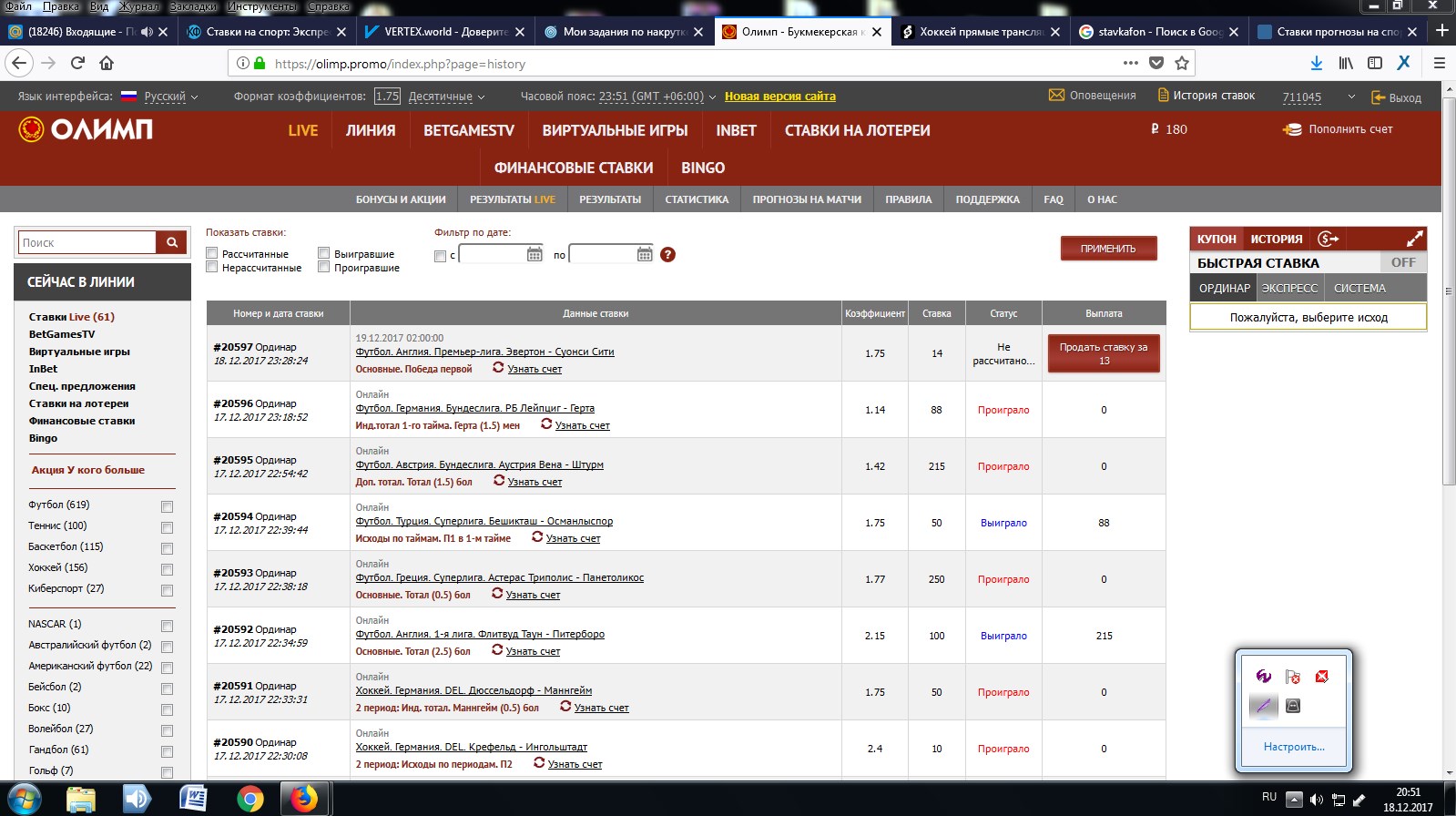This screenshot has height=816, width=1456.
Task: Bookmark this page with star icon
Action: pyautogui.click(x=1182, y=63)
